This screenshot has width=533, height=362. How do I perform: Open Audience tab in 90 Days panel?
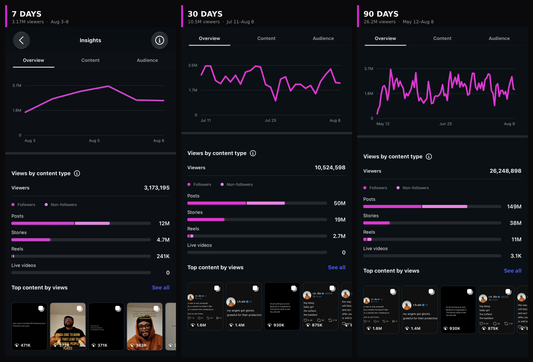click(499, 38)
